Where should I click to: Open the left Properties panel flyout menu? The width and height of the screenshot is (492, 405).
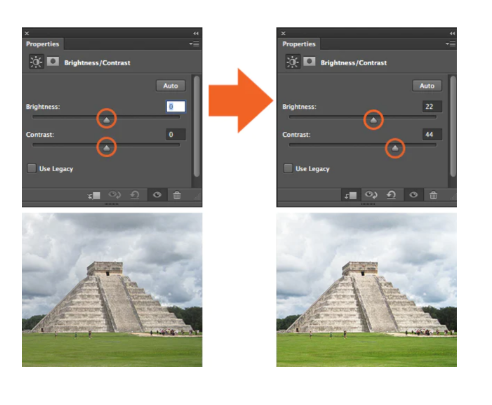coord(194,44)
